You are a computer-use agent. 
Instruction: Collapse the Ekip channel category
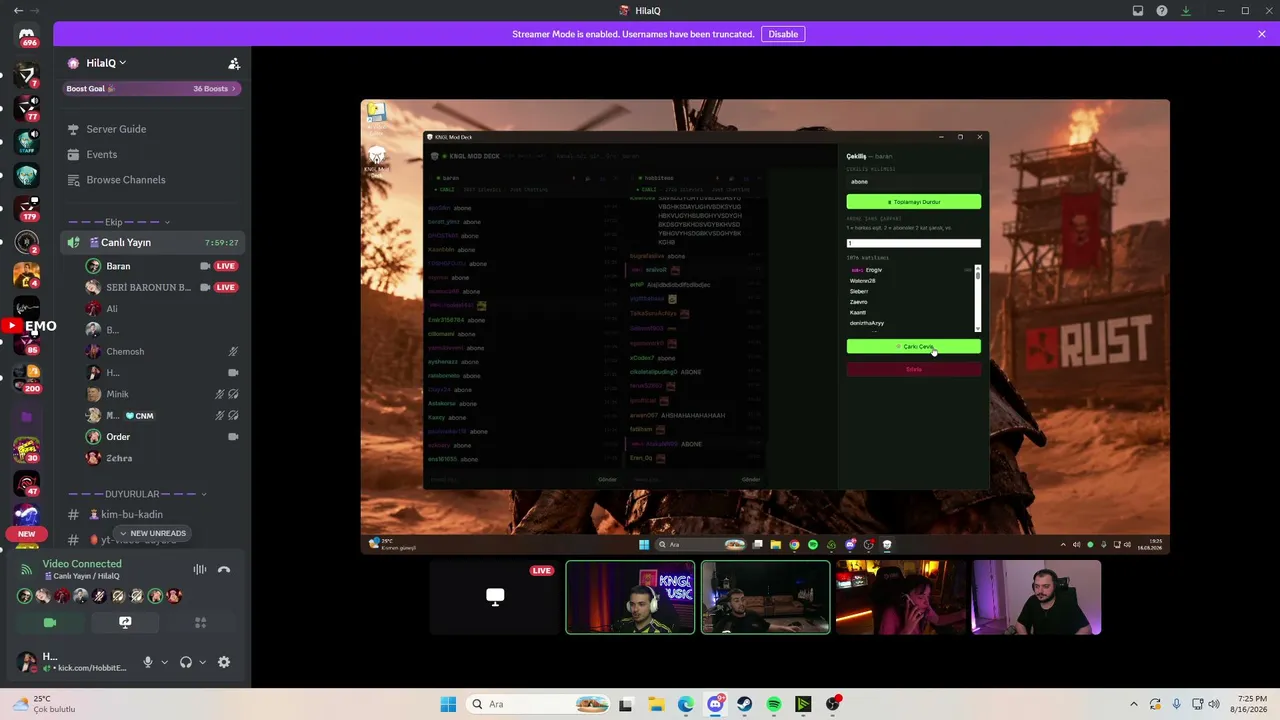point(118,222)
